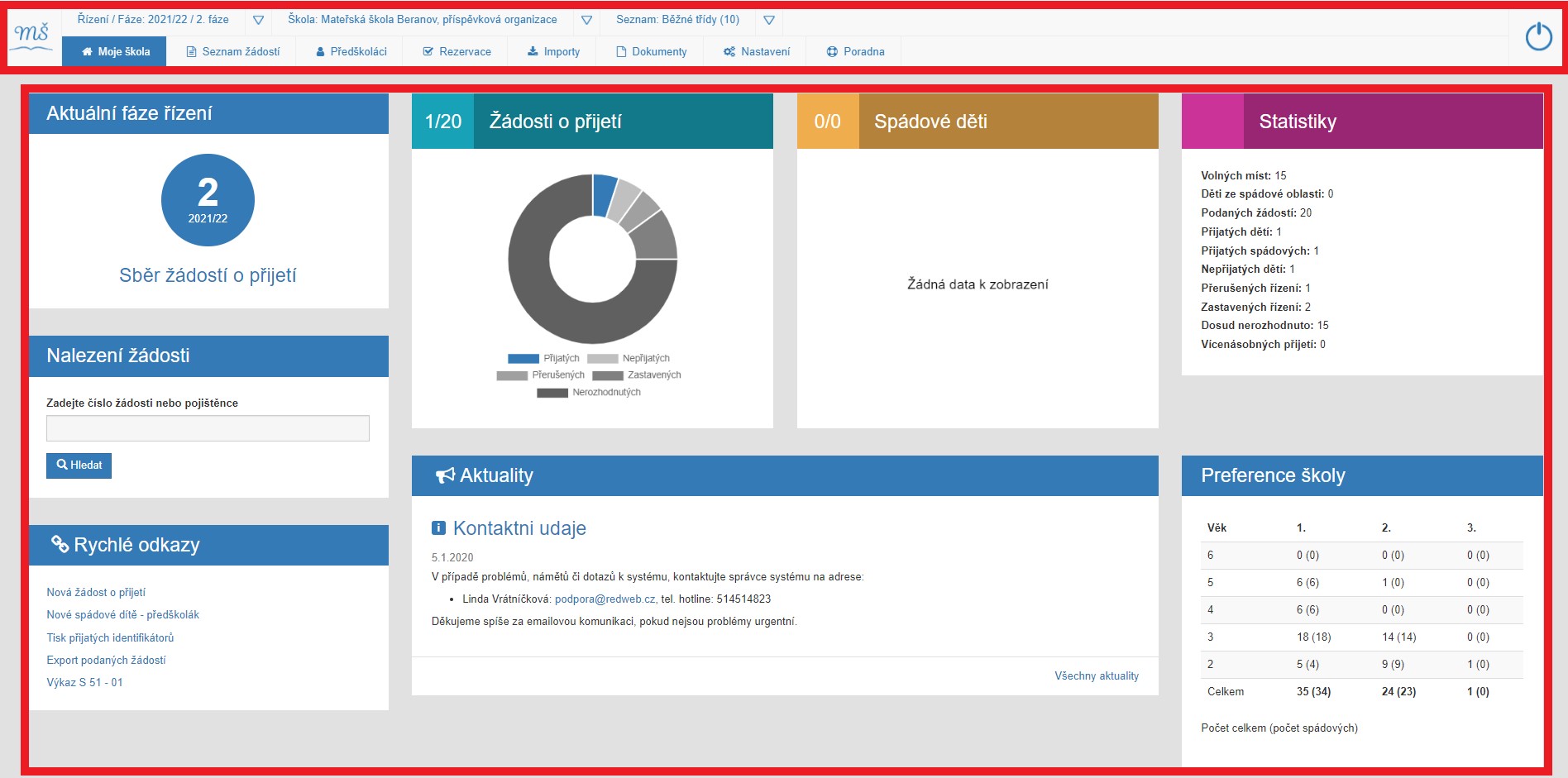
Task: Click the dark Nerozhodnutých legend swatch
Action: 552,393
